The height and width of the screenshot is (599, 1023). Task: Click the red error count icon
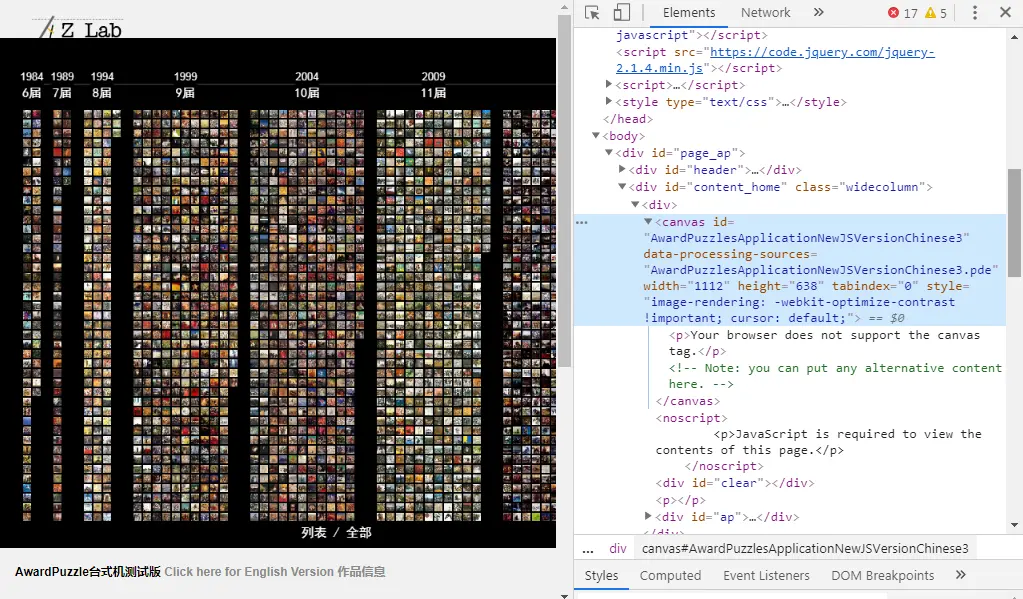click(x=893, y=12)
